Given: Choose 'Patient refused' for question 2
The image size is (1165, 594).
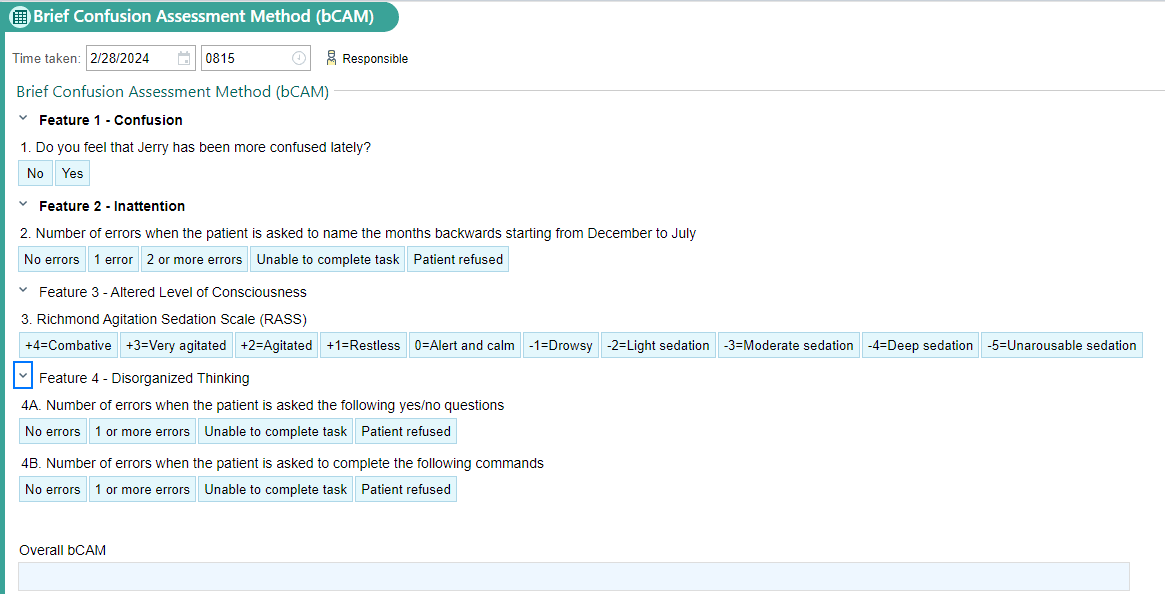Looking at the screenshot, I should point(458,259).
